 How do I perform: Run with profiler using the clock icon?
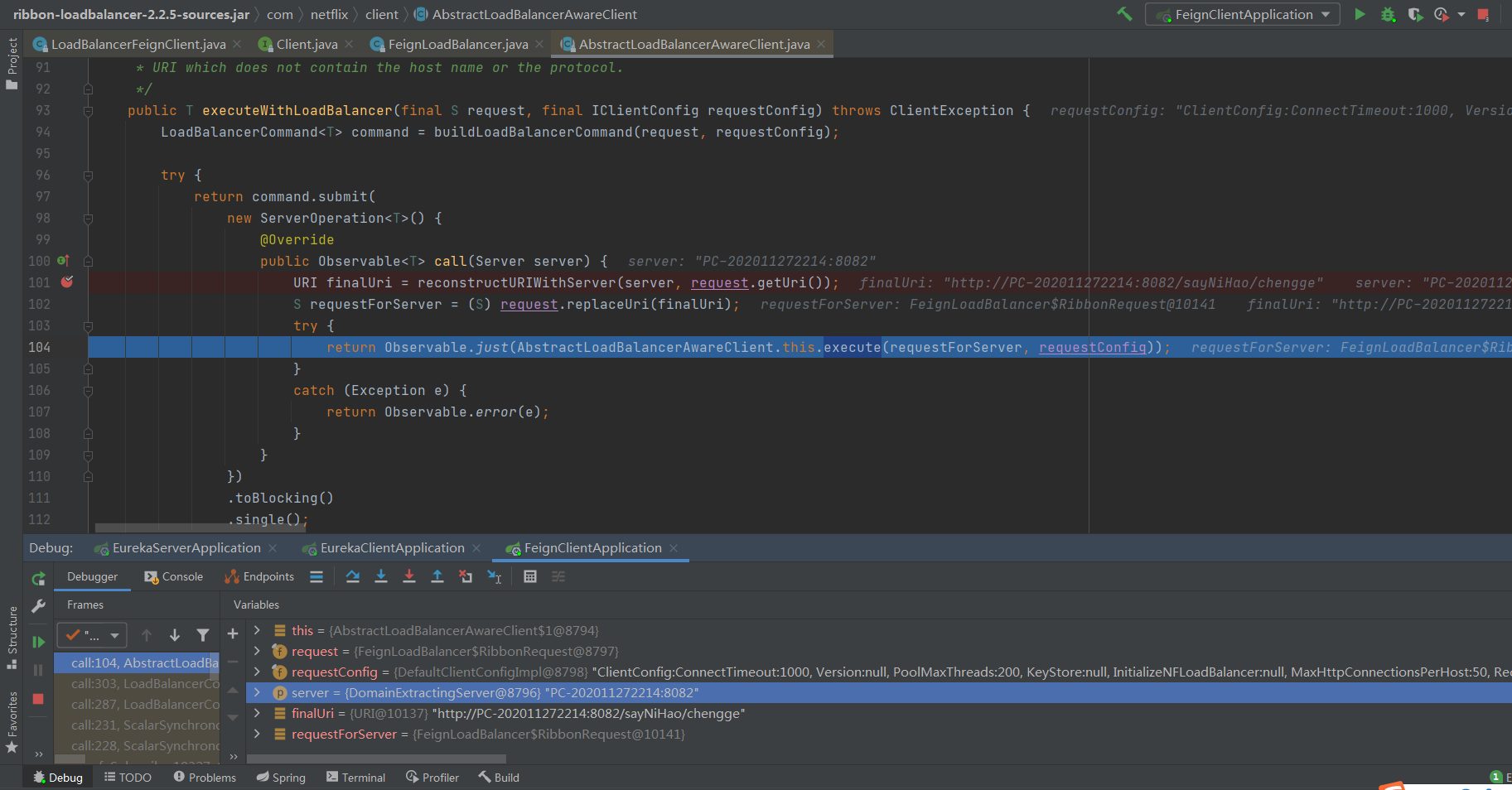coord(1442,14)
